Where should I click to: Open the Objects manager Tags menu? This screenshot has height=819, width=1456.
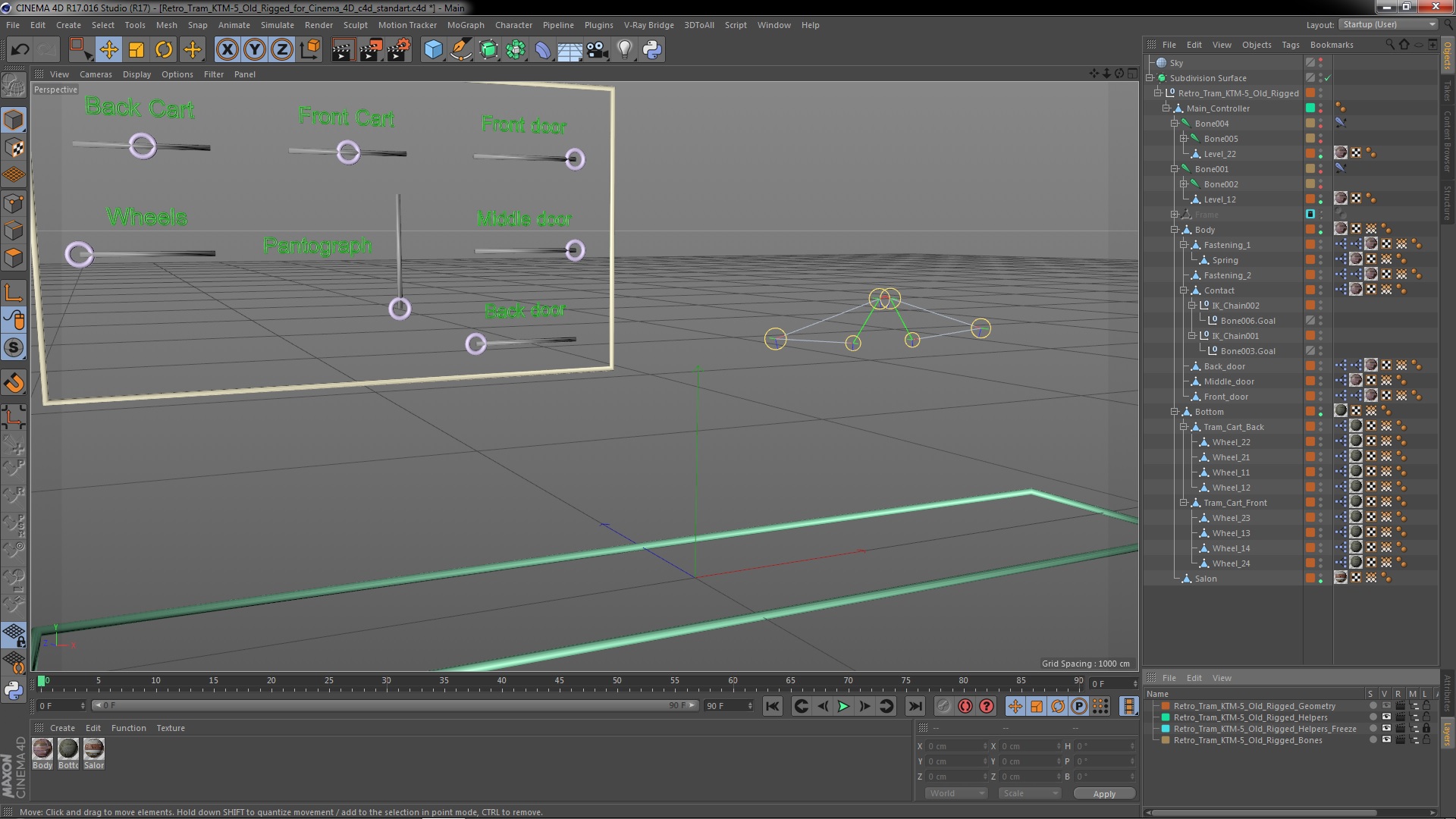[x=1291, y=45]
